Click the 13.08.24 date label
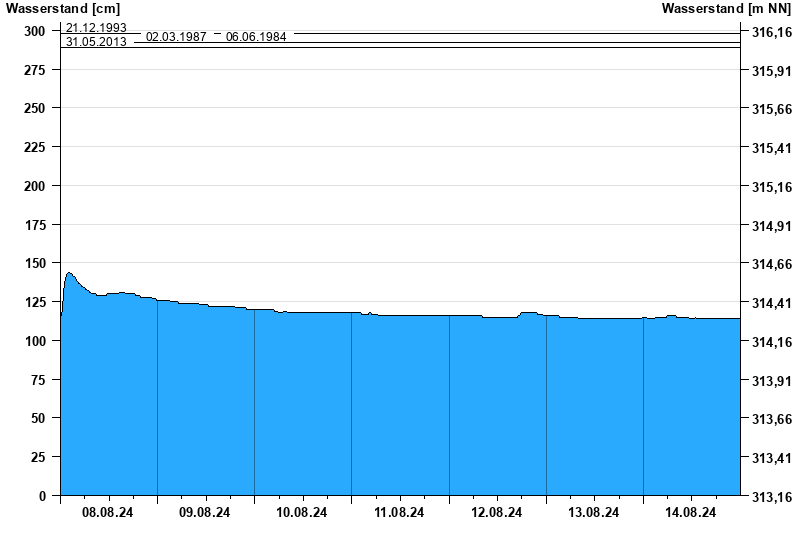800x550 pixels. coord(593,512)
